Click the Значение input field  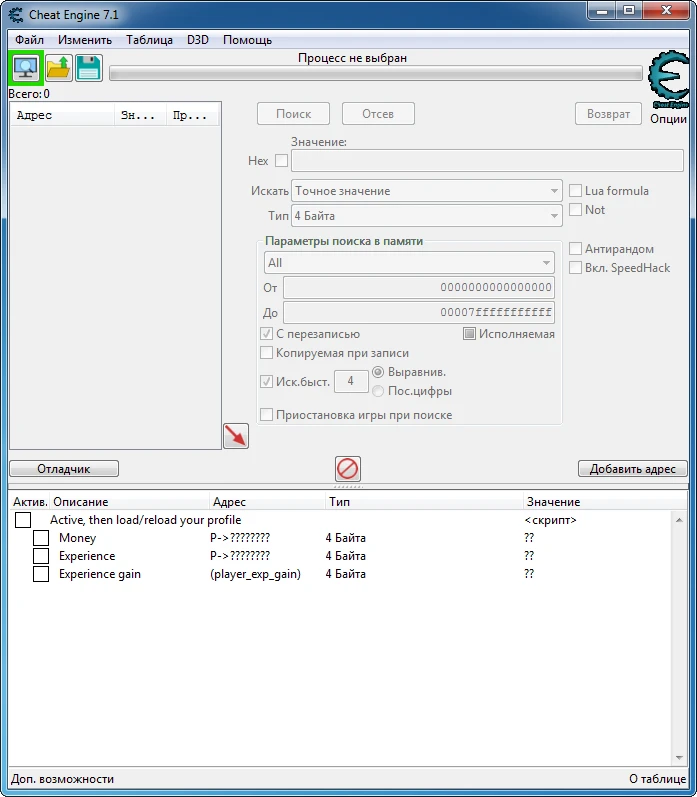(488, 161)
